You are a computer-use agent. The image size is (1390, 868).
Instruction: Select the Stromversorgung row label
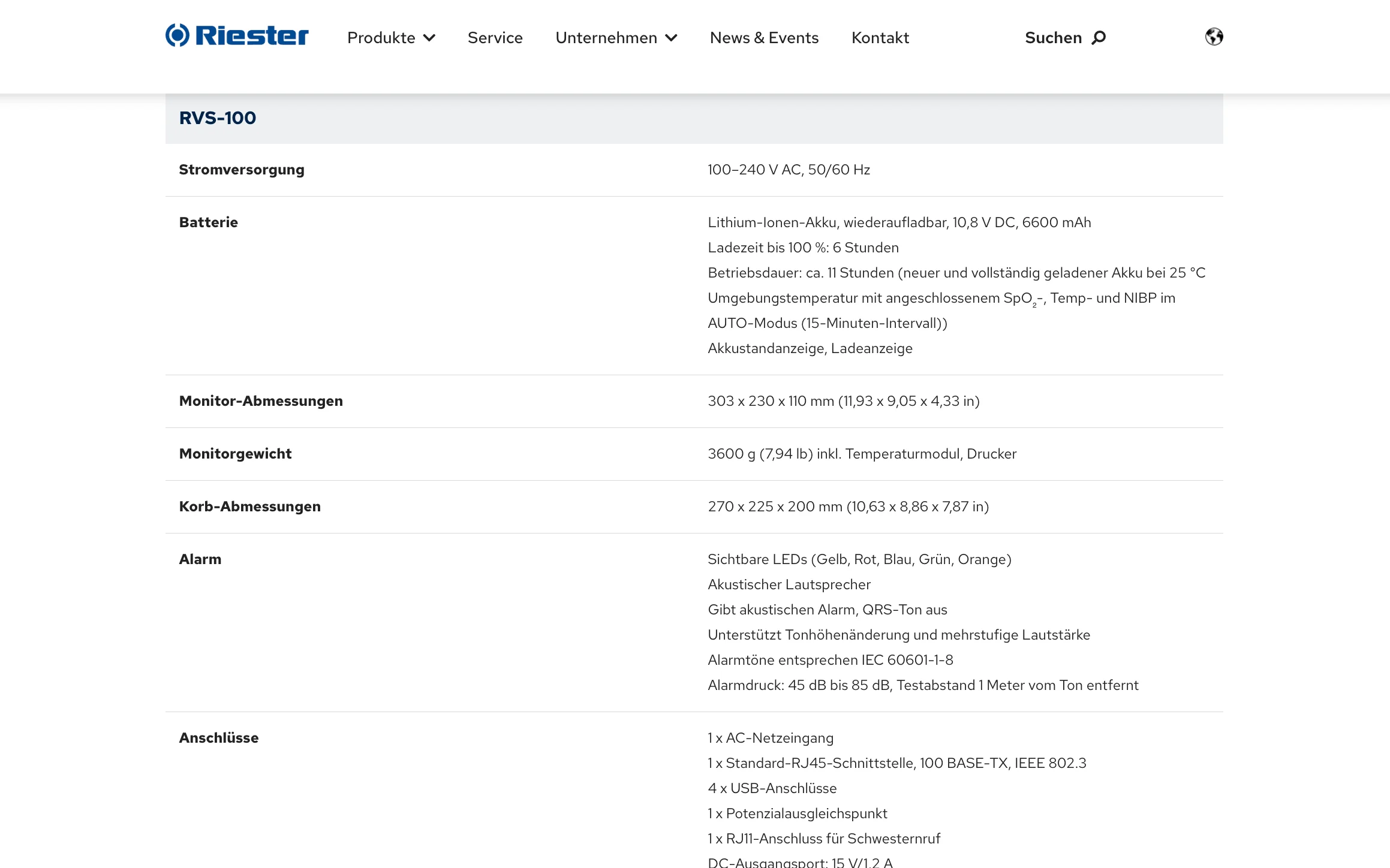242,170
